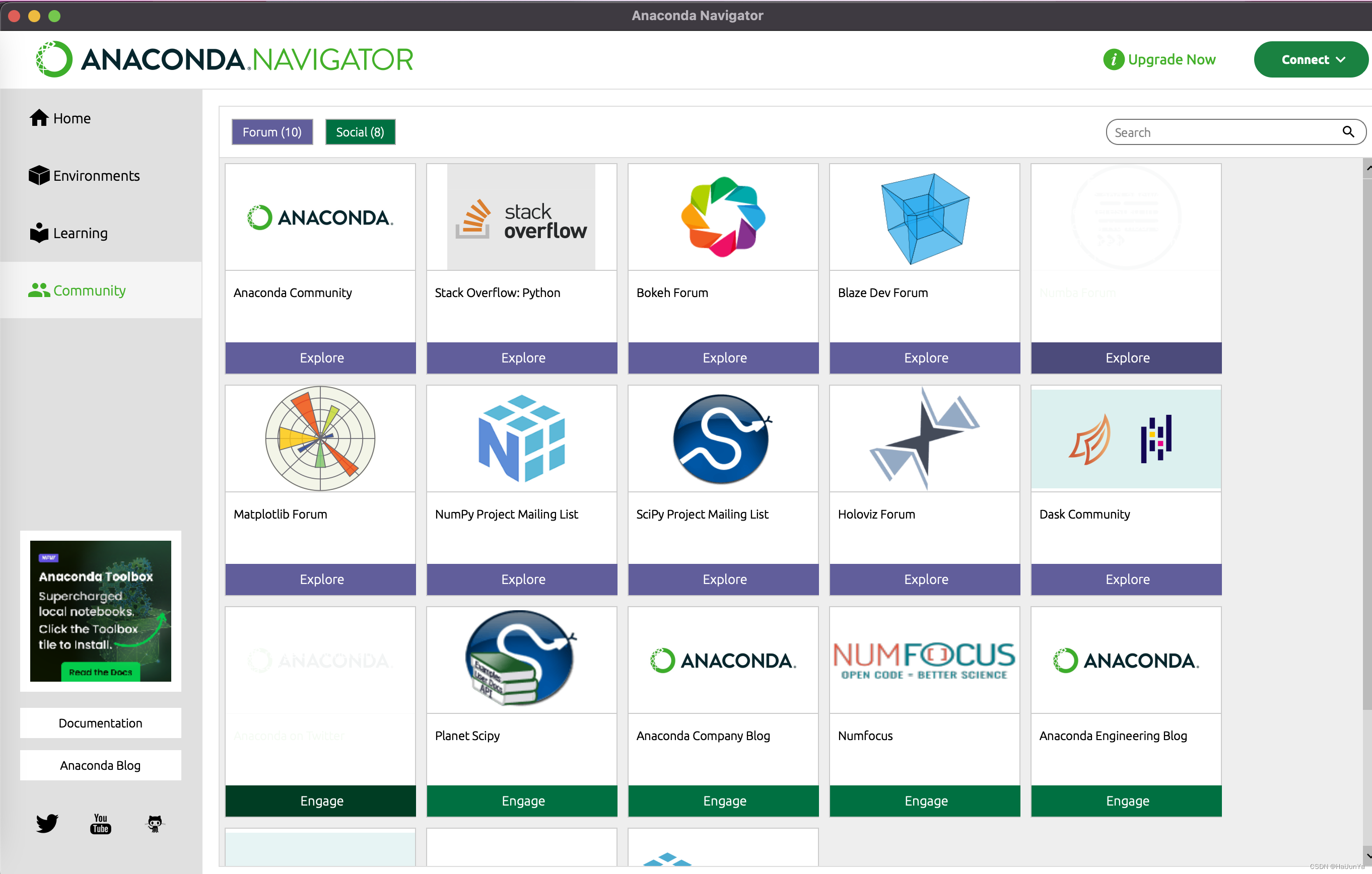Explore the Dask Community
This screenshot has height=874, width=1372.
point(1126,579)
